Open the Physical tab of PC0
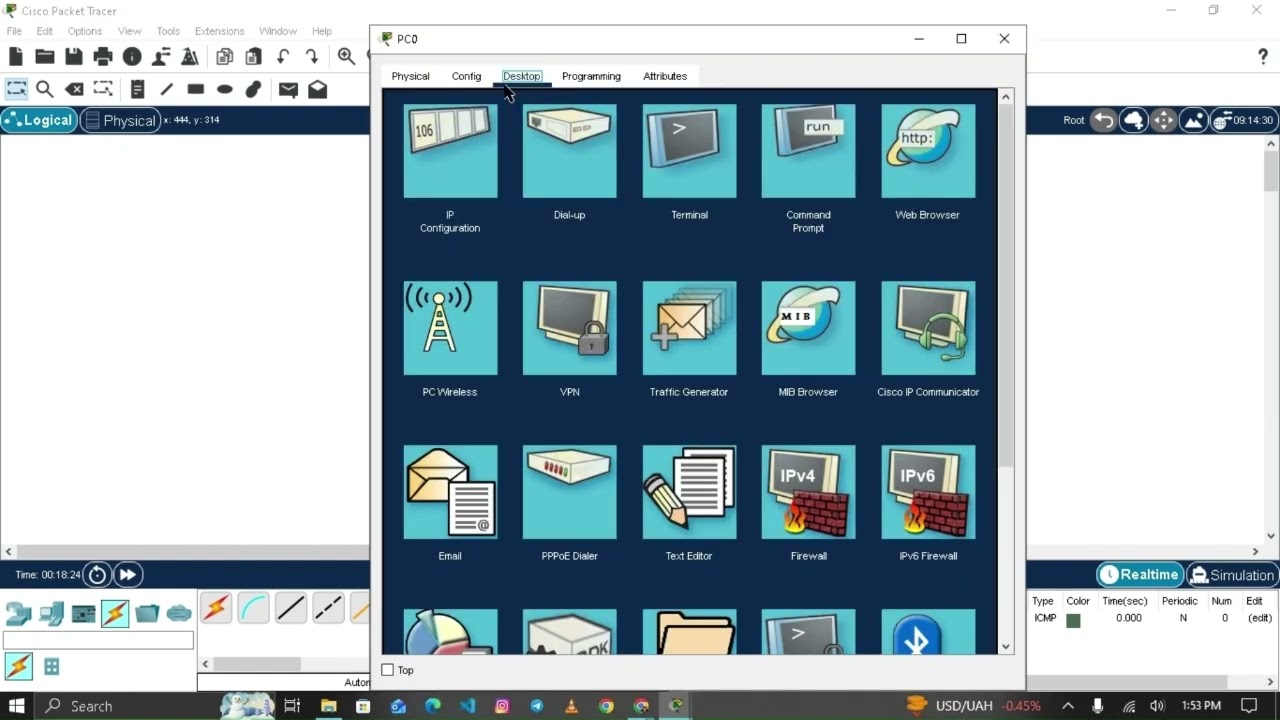Image resolution: width=1280 pixels, height=720 pixels. click(x=410, y=76)
